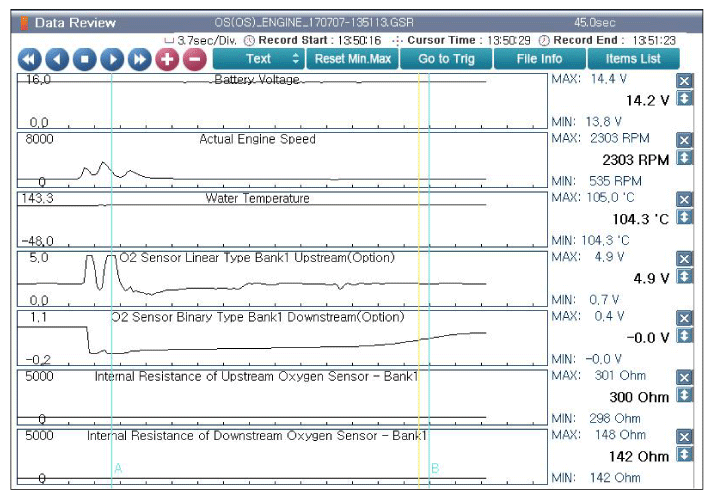Click O2 Sensor Binary Type Bank1 Downstream title
Screen dimensions: 713x499
coord(258,317)
